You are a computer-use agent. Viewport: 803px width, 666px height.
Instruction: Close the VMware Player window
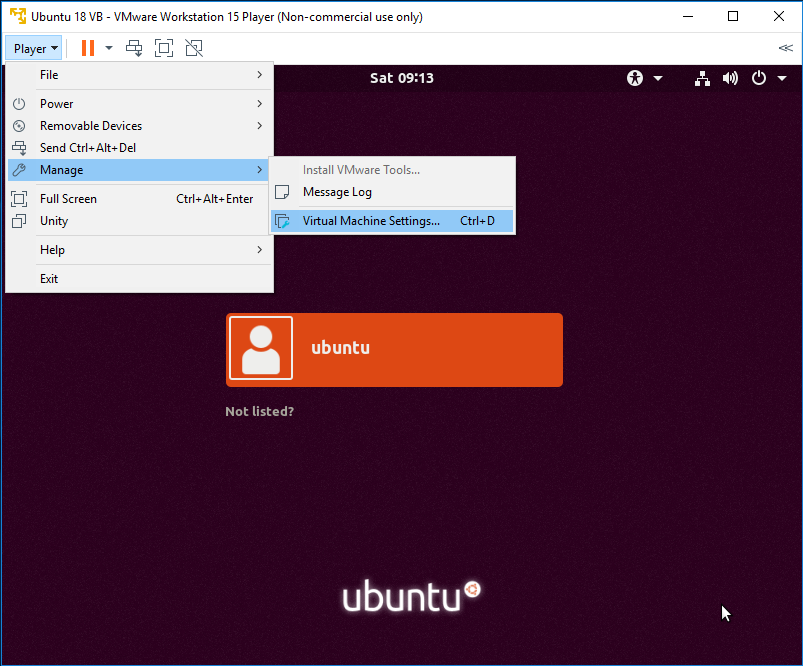pyautogui.click(x=779, y=16)
